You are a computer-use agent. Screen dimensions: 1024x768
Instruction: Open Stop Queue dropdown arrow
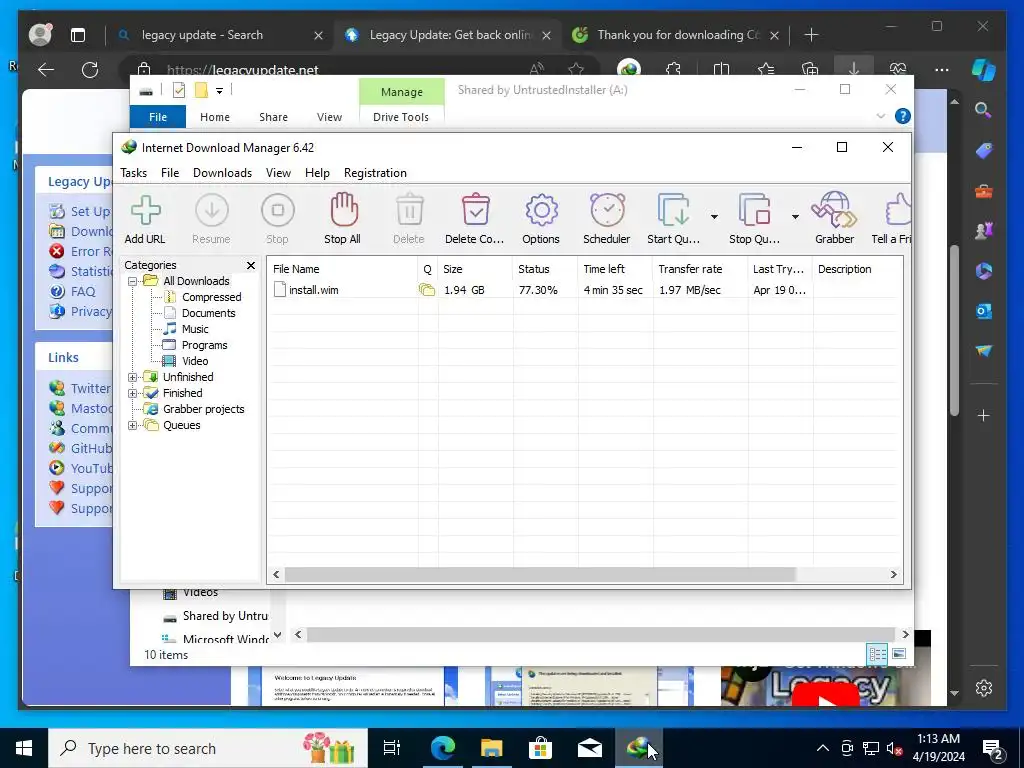click(x=795, y=216)
